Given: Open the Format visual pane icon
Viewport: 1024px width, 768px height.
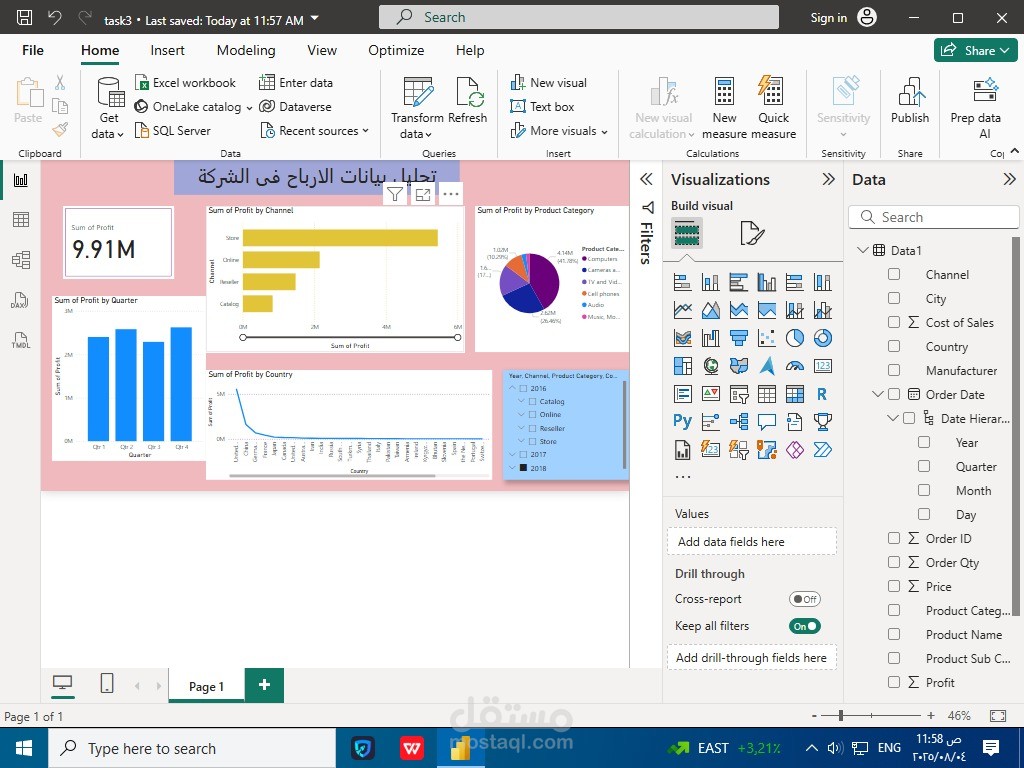Looking at the screenshot, I should point(752,232).
